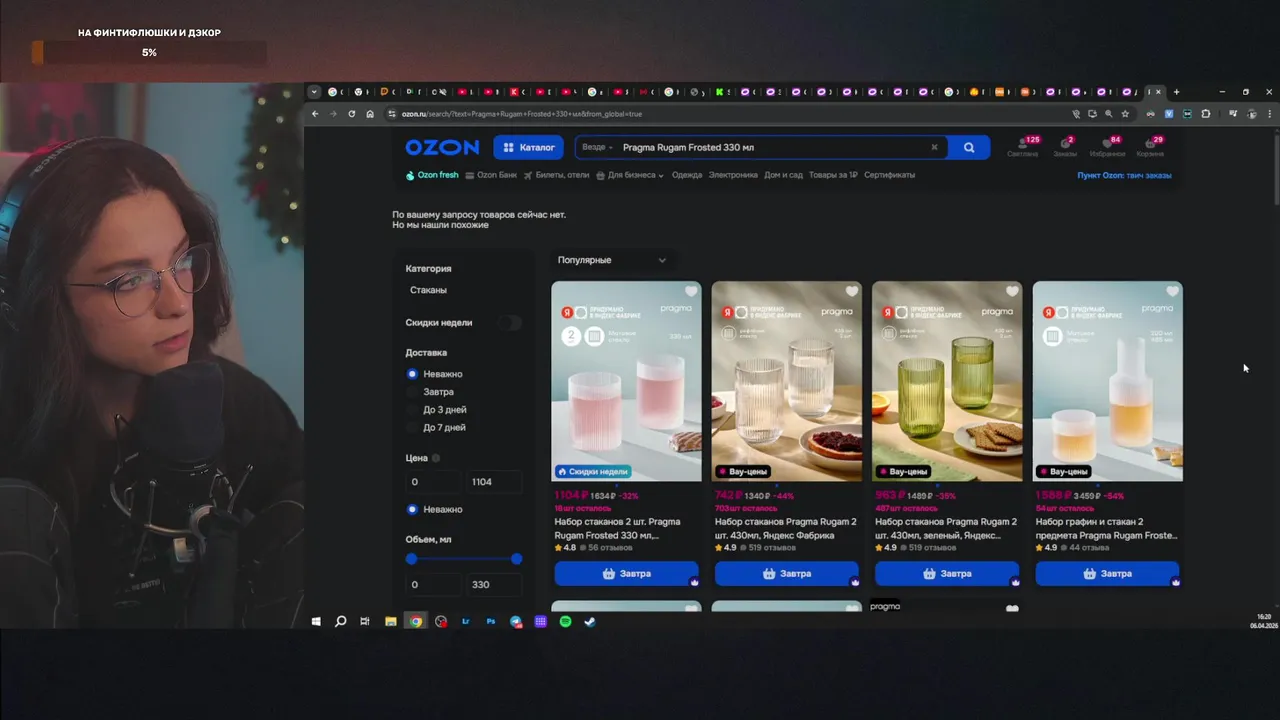The height and width of the screenshot is (720, 1280).
Task: Open the Везде search scope dropdown
Action: 597,147
